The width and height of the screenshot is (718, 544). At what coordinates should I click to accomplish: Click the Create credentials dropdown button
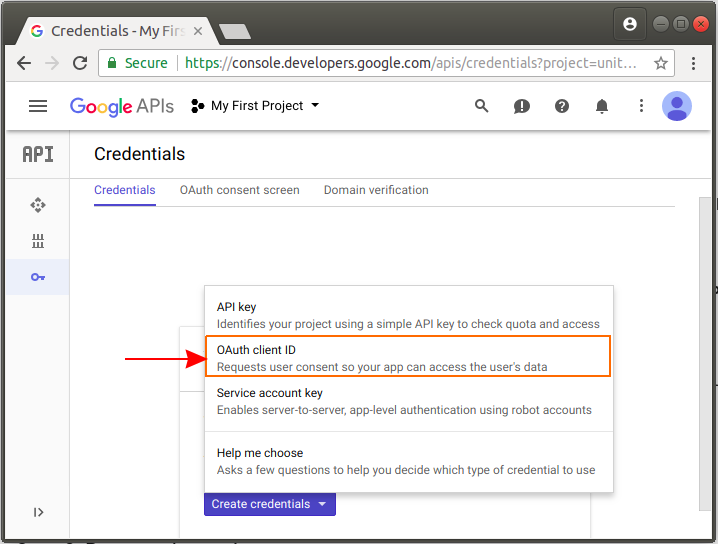click(270, 504)
